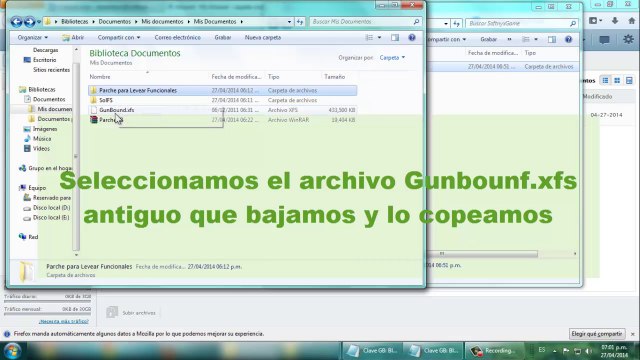This screenshot has width=640, height=360.
Task: Select the GunBound.xfs file
Action: pyautogui.click(x=222, y=110)
